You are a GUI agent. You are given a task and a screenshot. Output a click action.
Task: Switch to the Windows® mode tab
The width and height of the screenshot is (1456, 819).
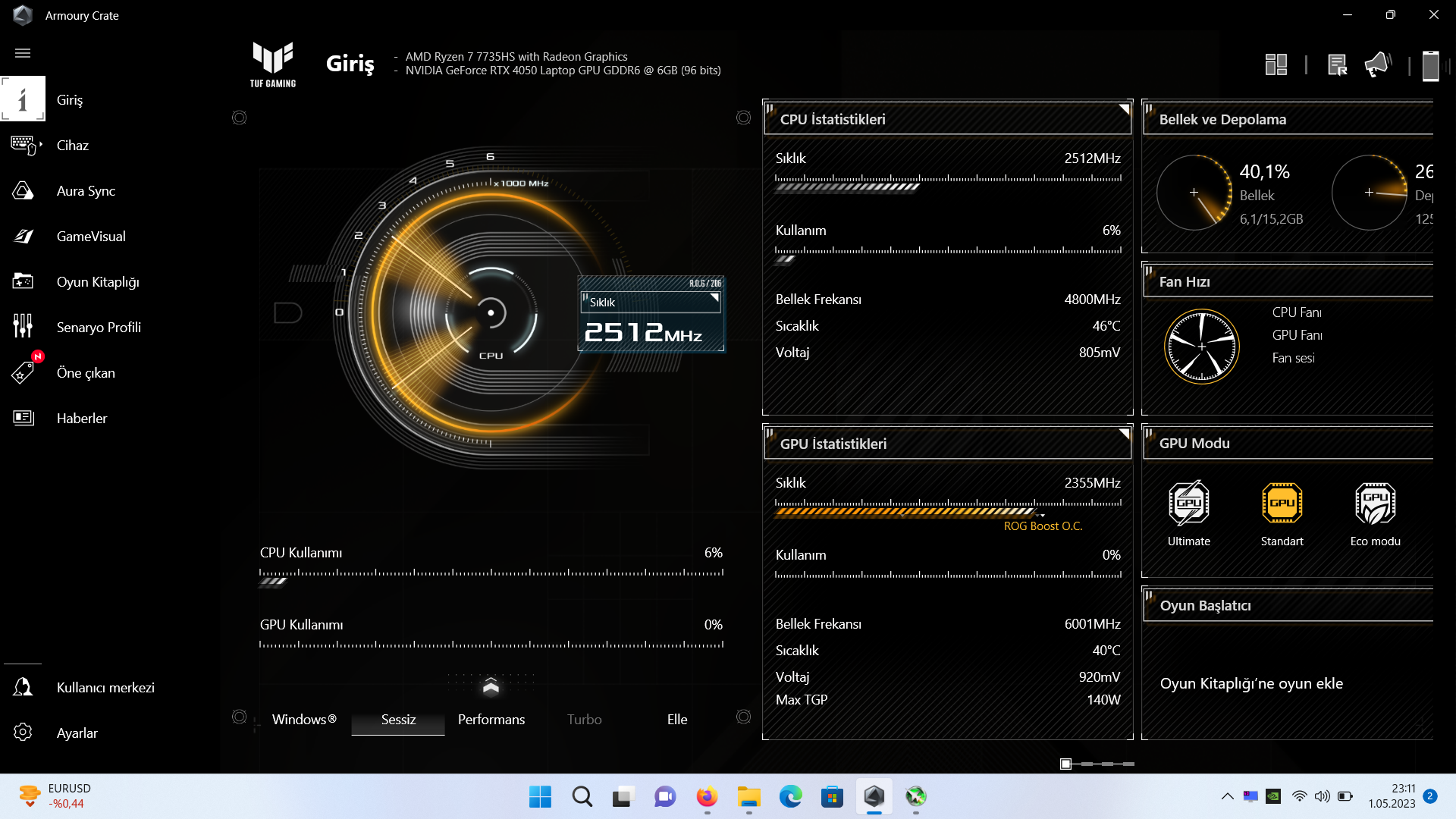[x=304, y=720]
